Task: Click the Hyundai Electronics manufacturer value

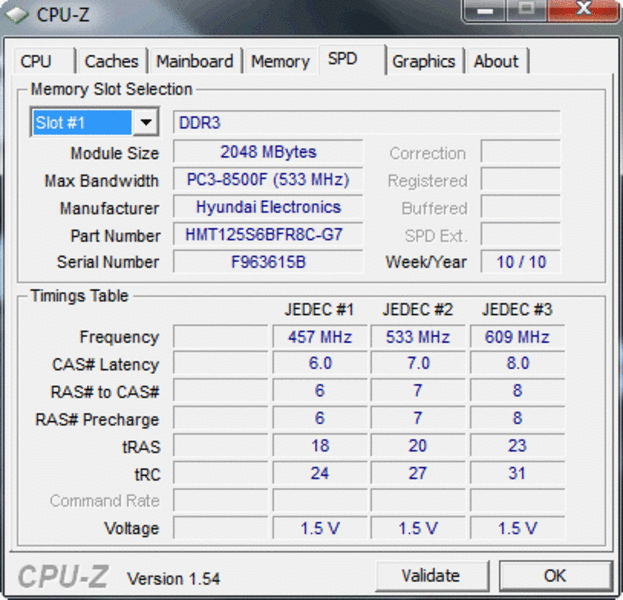Action: click(268, 207)
